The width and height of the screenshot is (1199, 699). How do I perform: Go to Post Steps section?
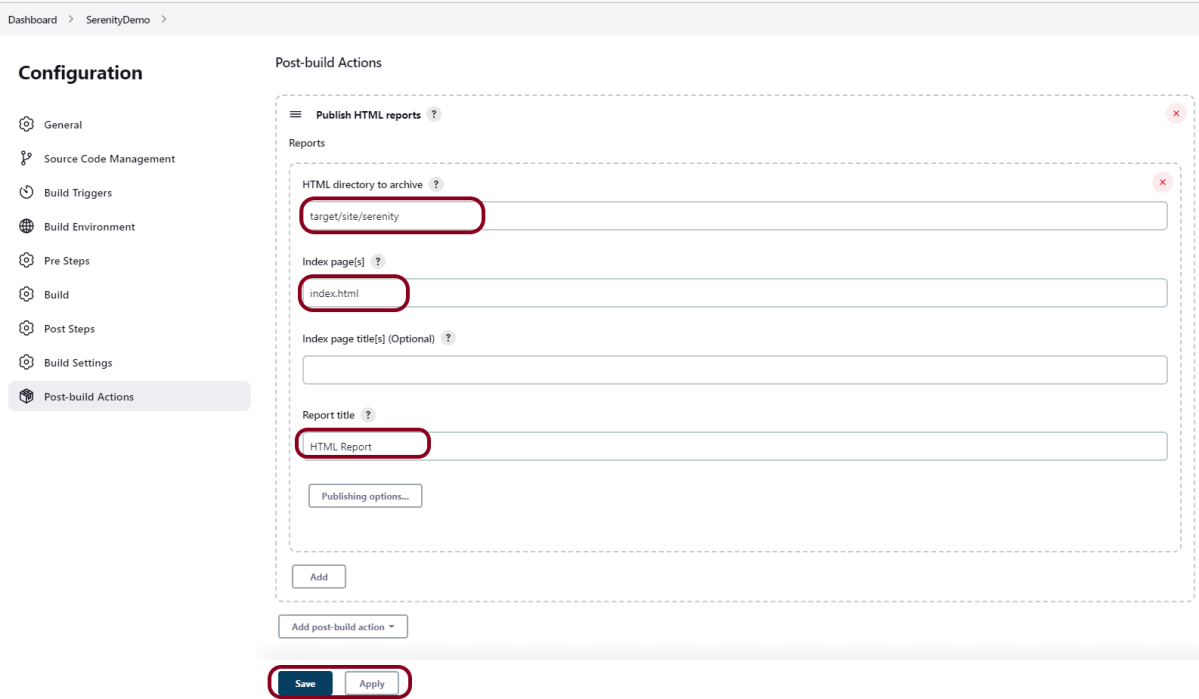click(69, 329)
